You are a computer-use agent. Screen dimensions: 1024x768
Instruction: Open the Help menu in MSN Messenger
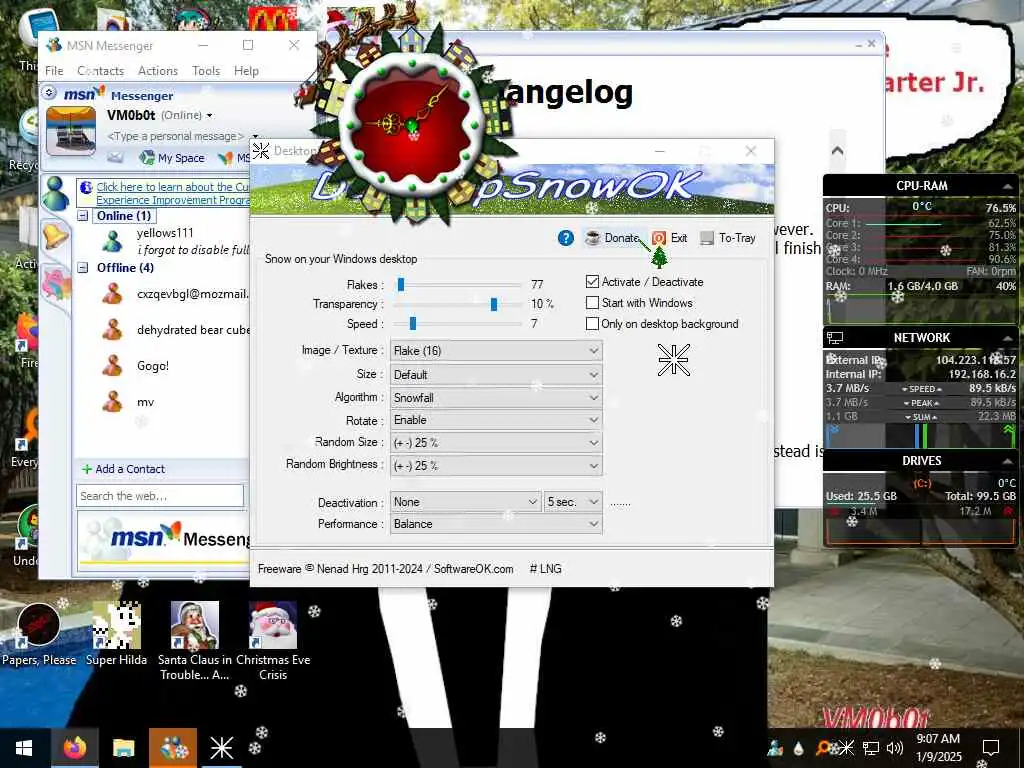(246, 71)
